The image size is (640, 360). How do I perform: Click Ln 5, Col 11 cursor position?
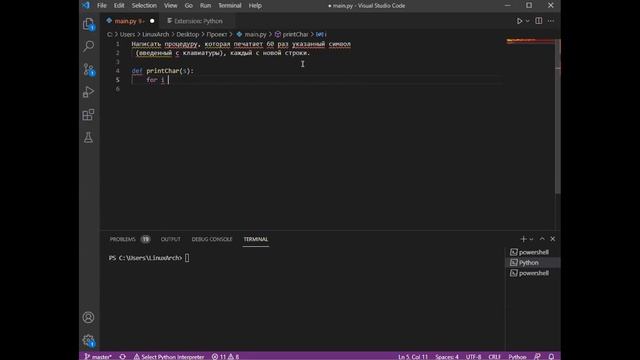coord(413,356)
